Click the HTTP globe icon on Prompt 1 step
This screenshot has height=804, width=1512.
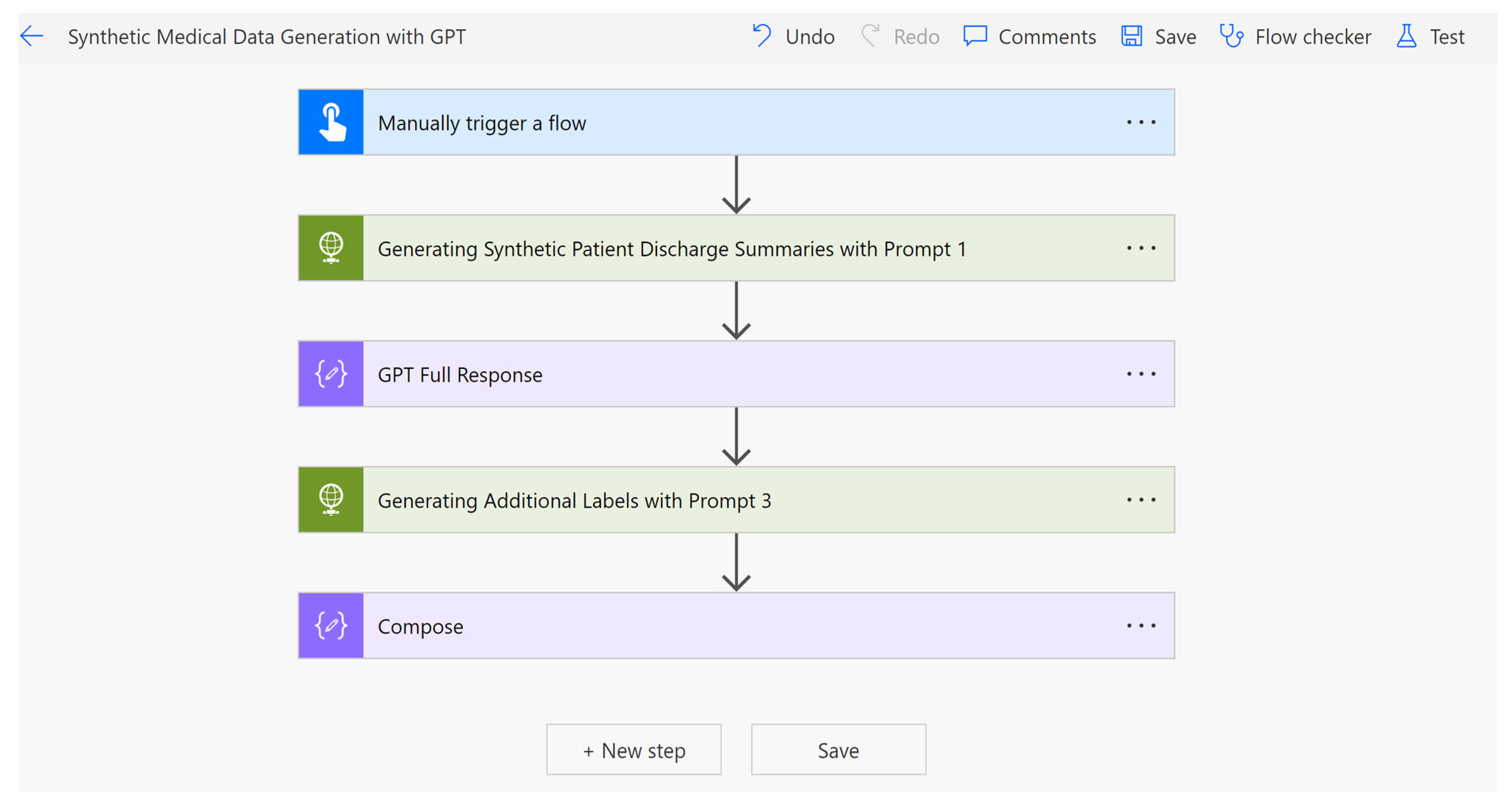(x=331, y=248)
